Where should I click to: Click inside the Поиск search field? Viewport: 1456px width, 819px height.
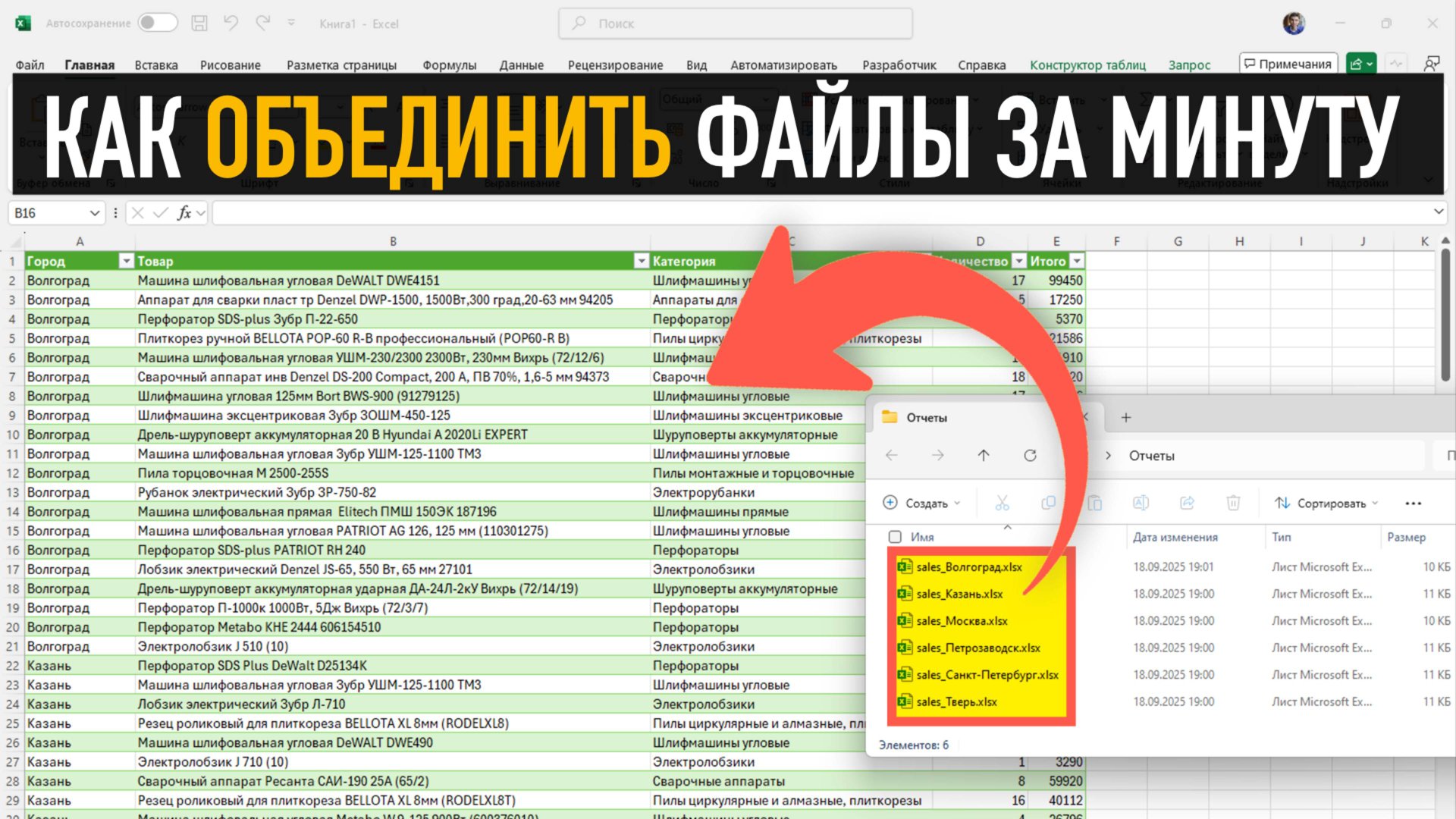coord(734,24)
